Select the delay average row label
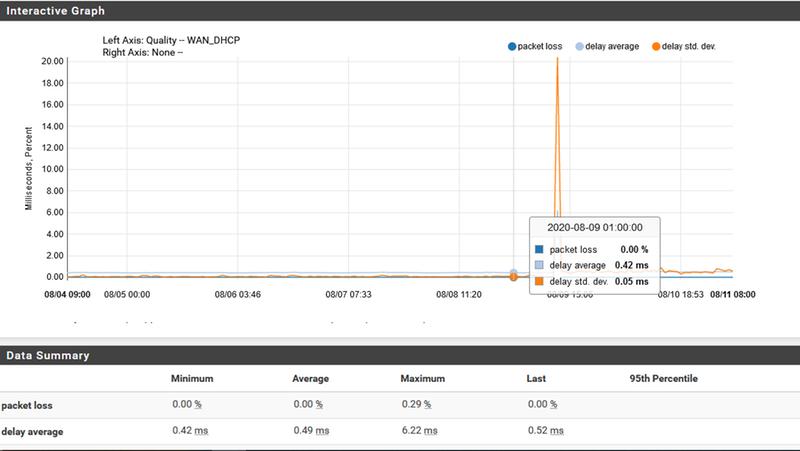The height and width of the screenshot is (451, 800). pos(32,432)
